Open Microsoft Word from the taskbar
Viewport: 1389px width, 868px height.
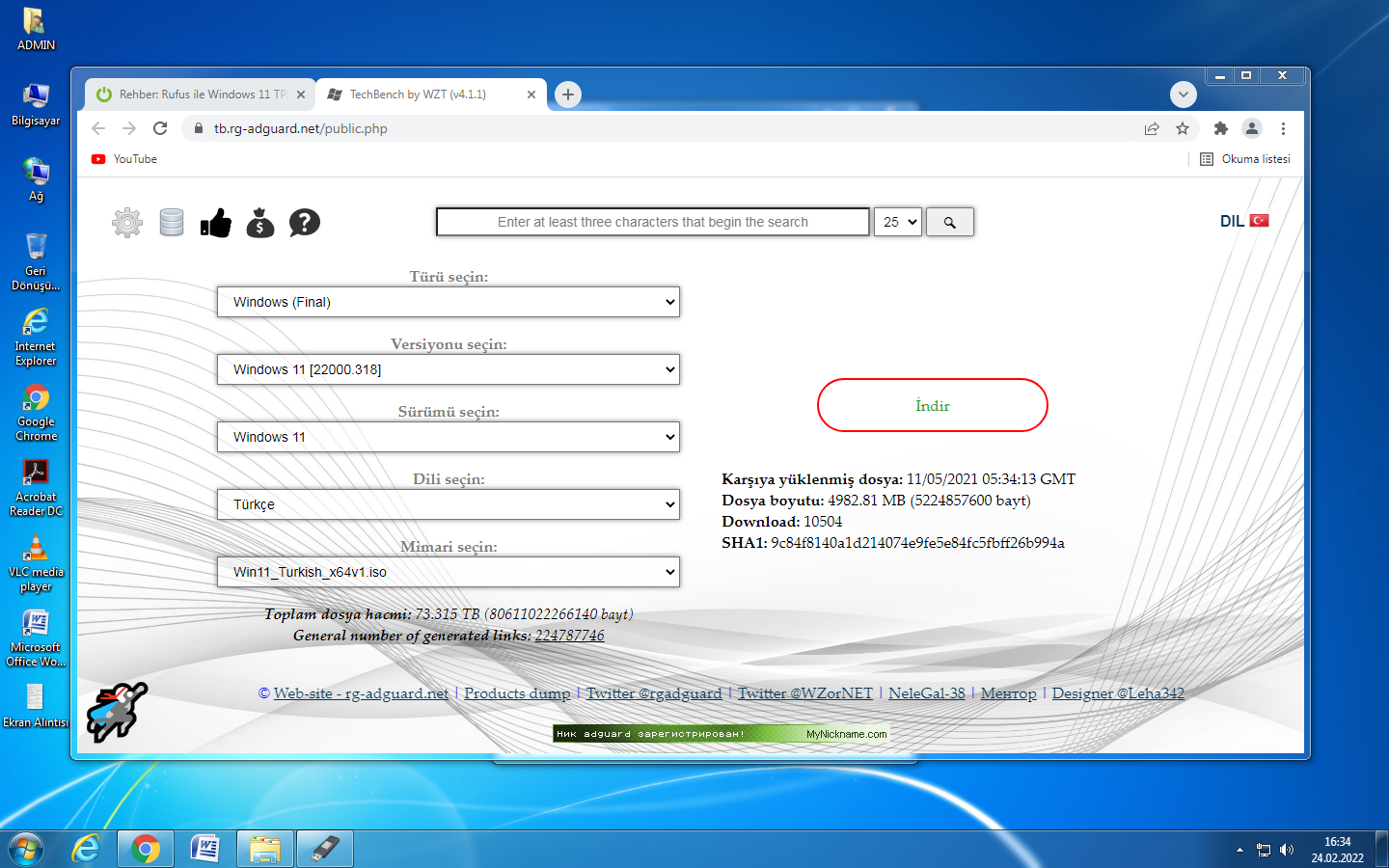(205, 849)
